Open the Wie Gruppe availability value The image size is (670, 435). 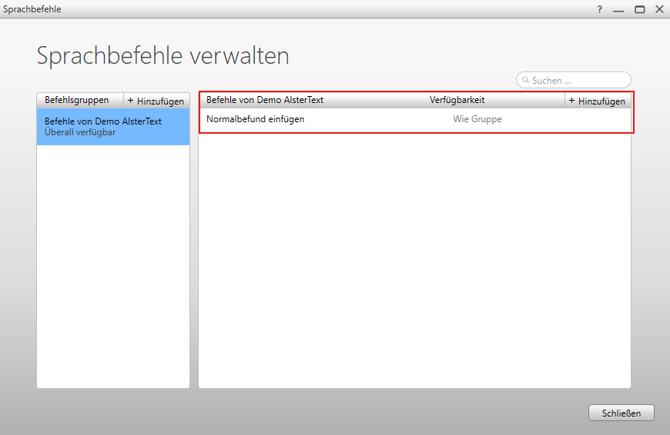[477, 119]
